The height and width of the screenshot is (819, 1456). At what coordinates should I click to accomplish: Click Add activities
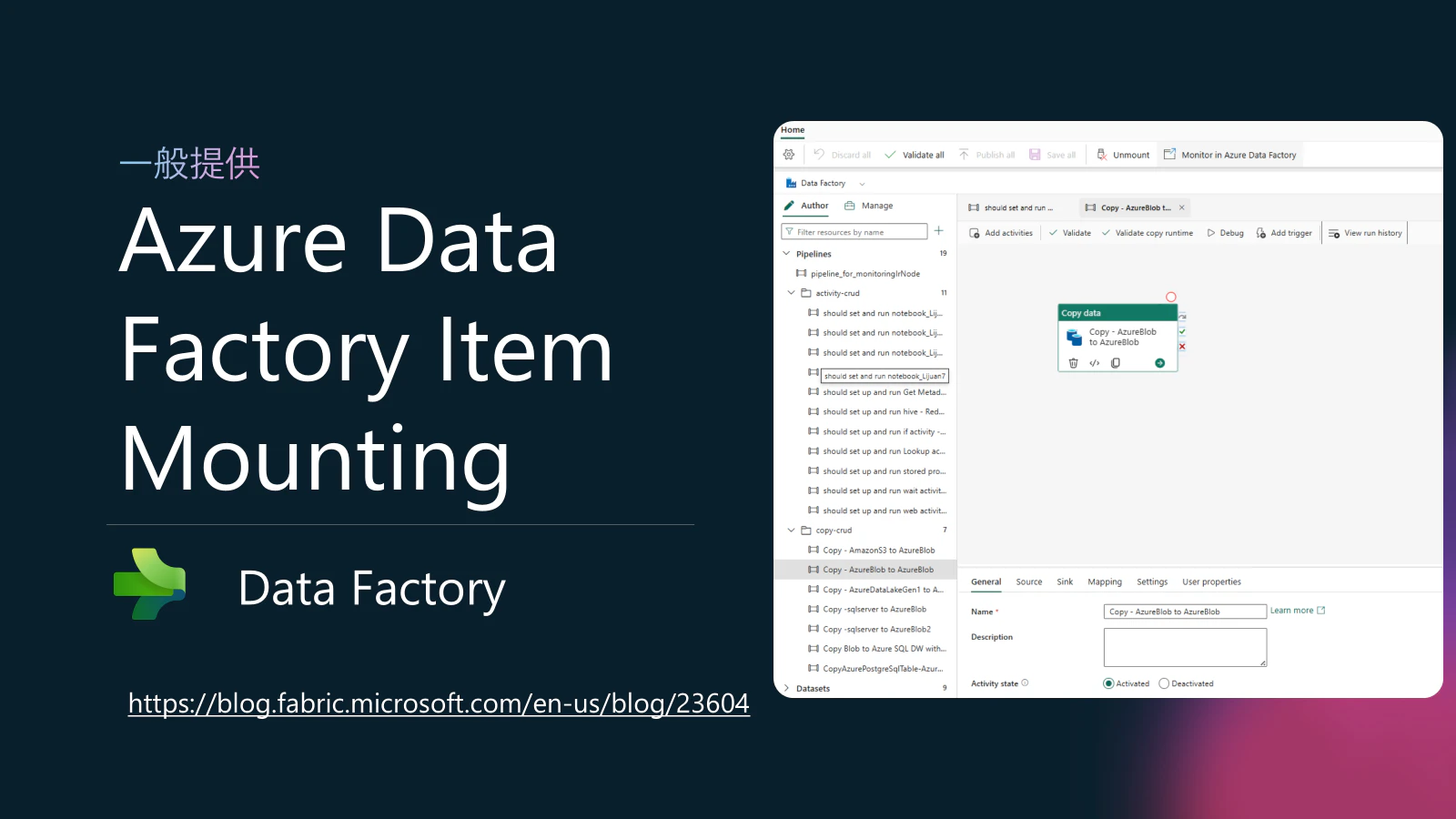pyautogui.click(x=1001, y=233)
